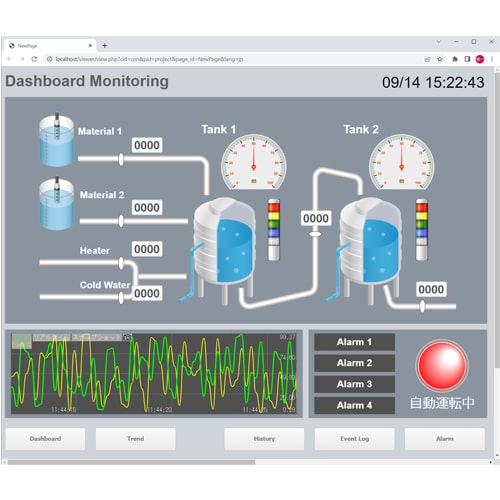
Task: Toggle the Heater pipe valve
Action: click(x=121, y=263)
